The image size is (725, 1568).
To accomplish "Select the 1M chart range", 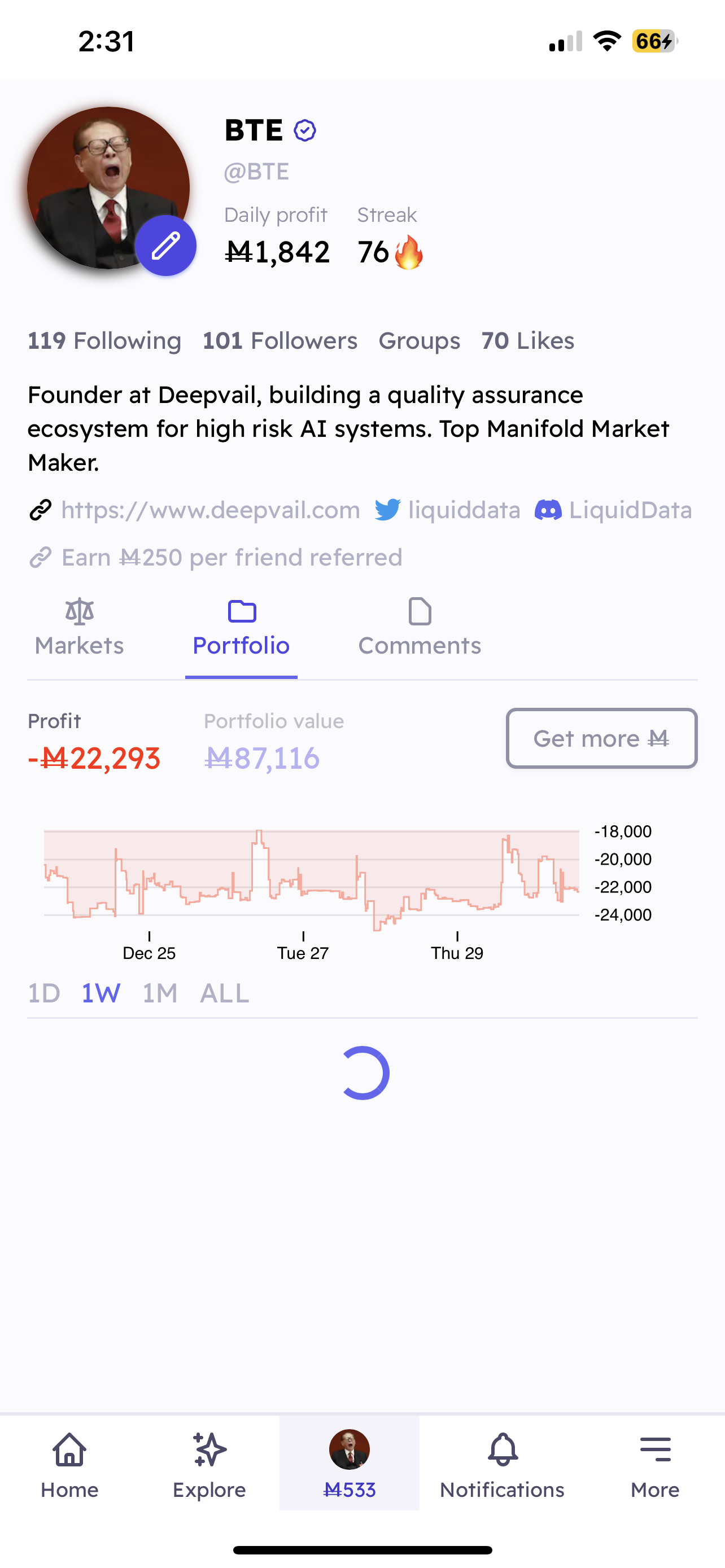I will (160, 993).
